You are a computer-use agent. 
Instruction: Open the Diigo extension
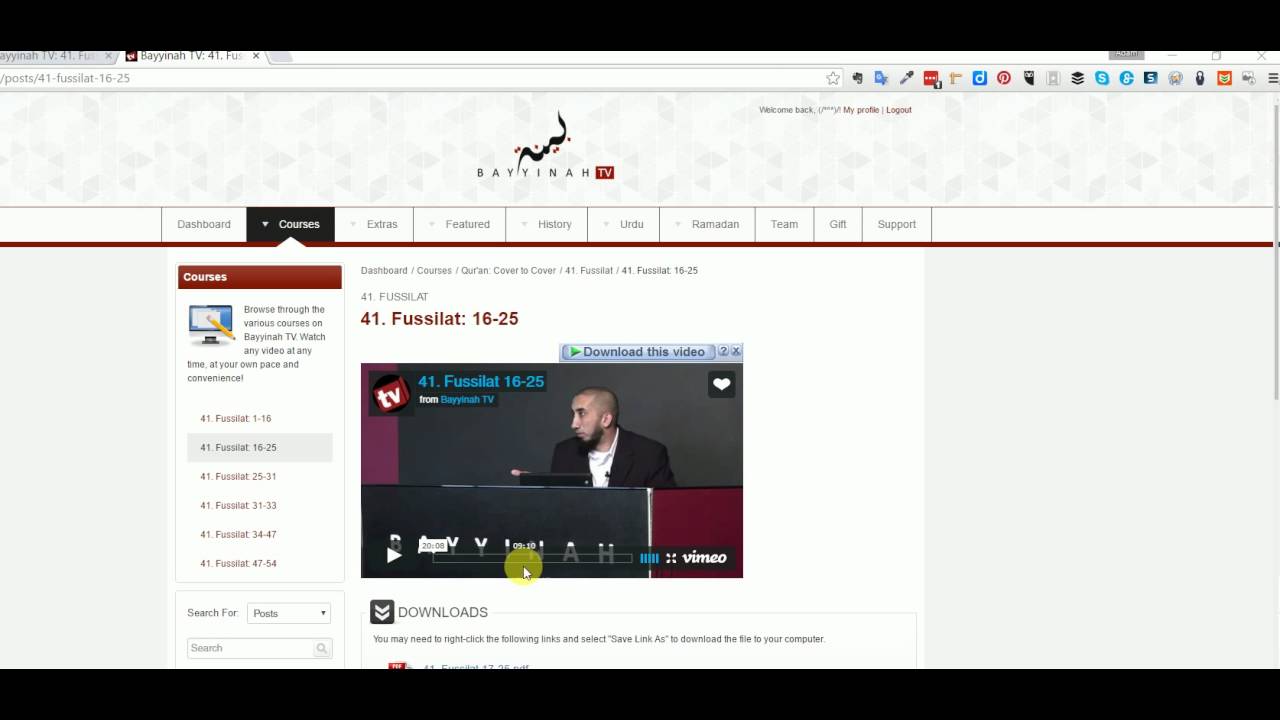click(x=980, y=78)
